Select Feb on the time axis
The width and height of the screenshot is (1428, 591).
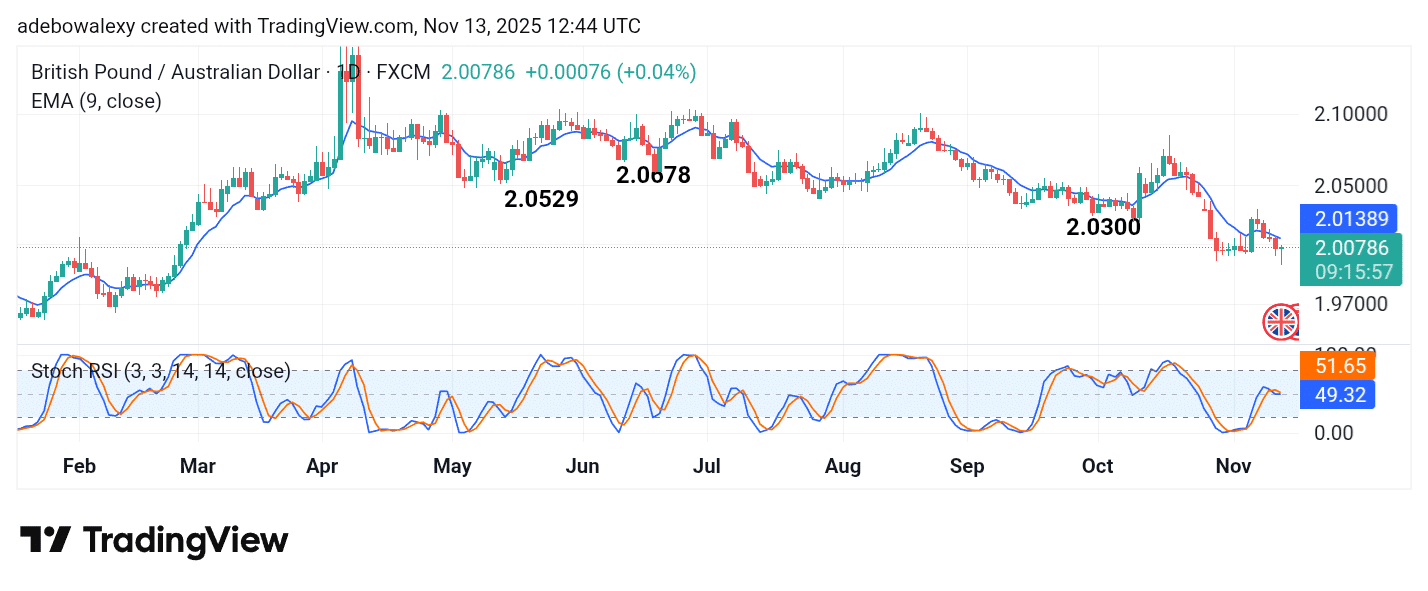[79, 466]
